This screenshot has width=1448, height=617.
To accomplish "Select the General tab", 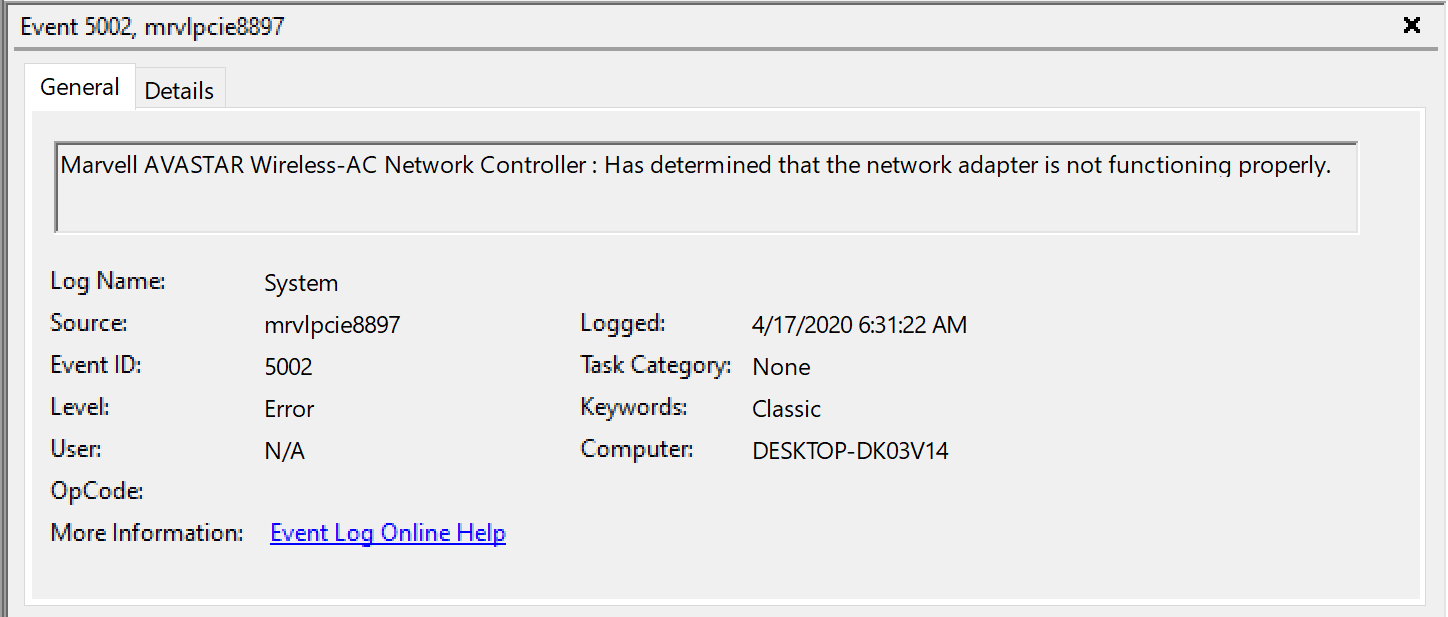I will pos(79,87).
